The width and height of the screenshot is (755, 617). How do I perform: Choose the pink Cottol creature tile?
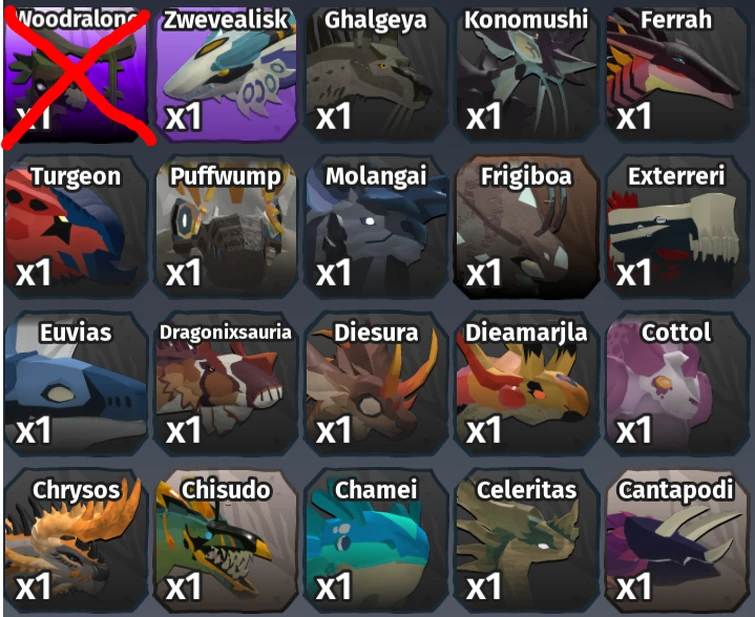coord(677,383)
